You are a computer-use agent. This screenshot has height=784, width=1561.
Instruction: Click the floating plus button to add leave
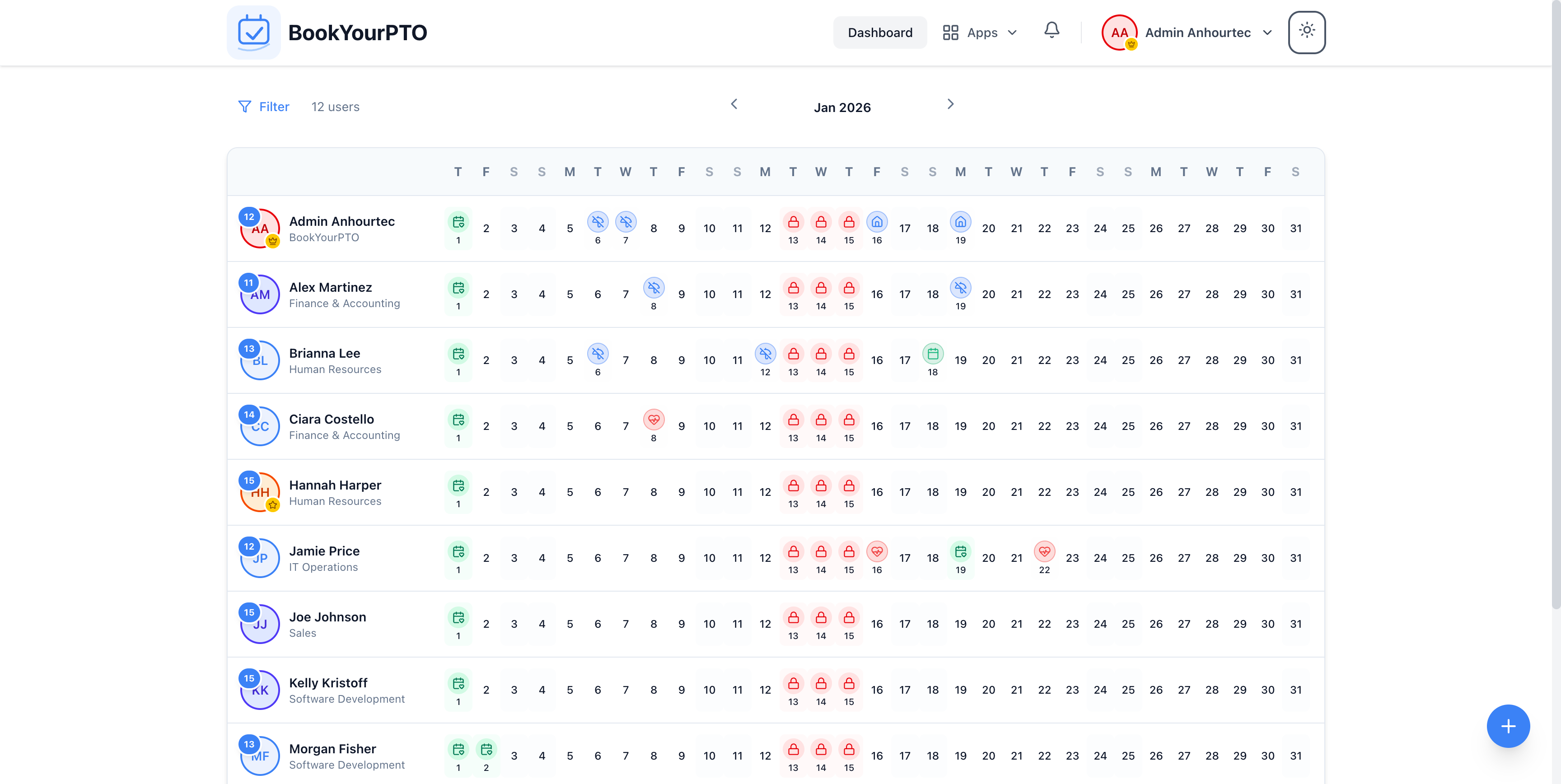[x=1508, y=726]
